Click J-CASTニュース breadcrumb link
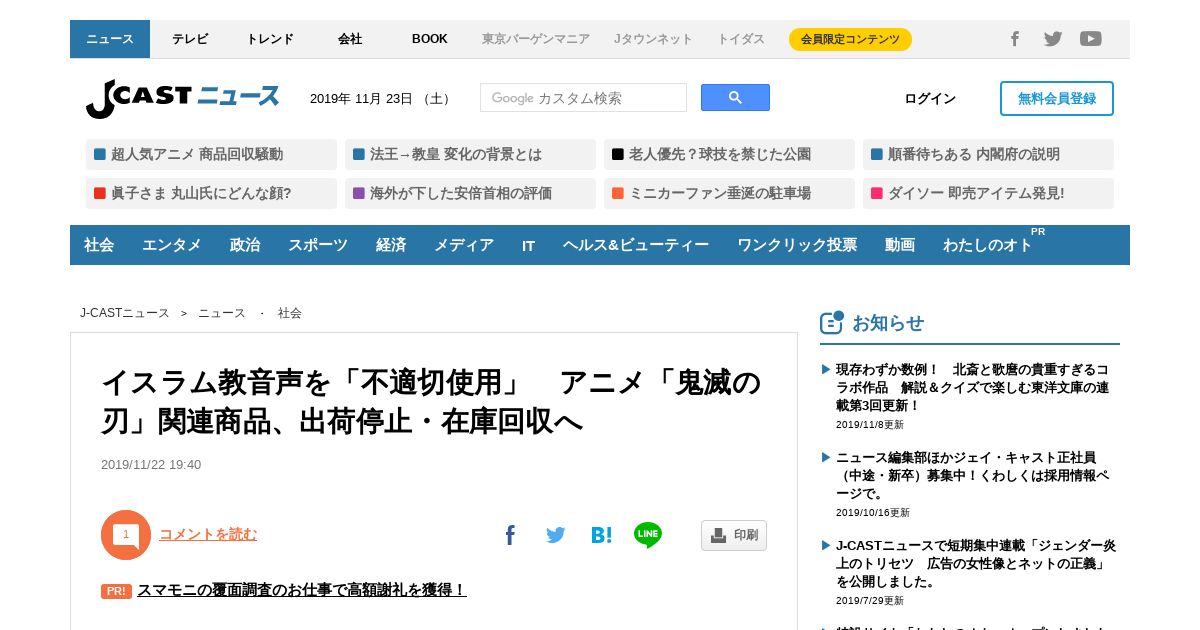Image resolution: width=1200 pixels, height=630 pixels. [125, 313]
